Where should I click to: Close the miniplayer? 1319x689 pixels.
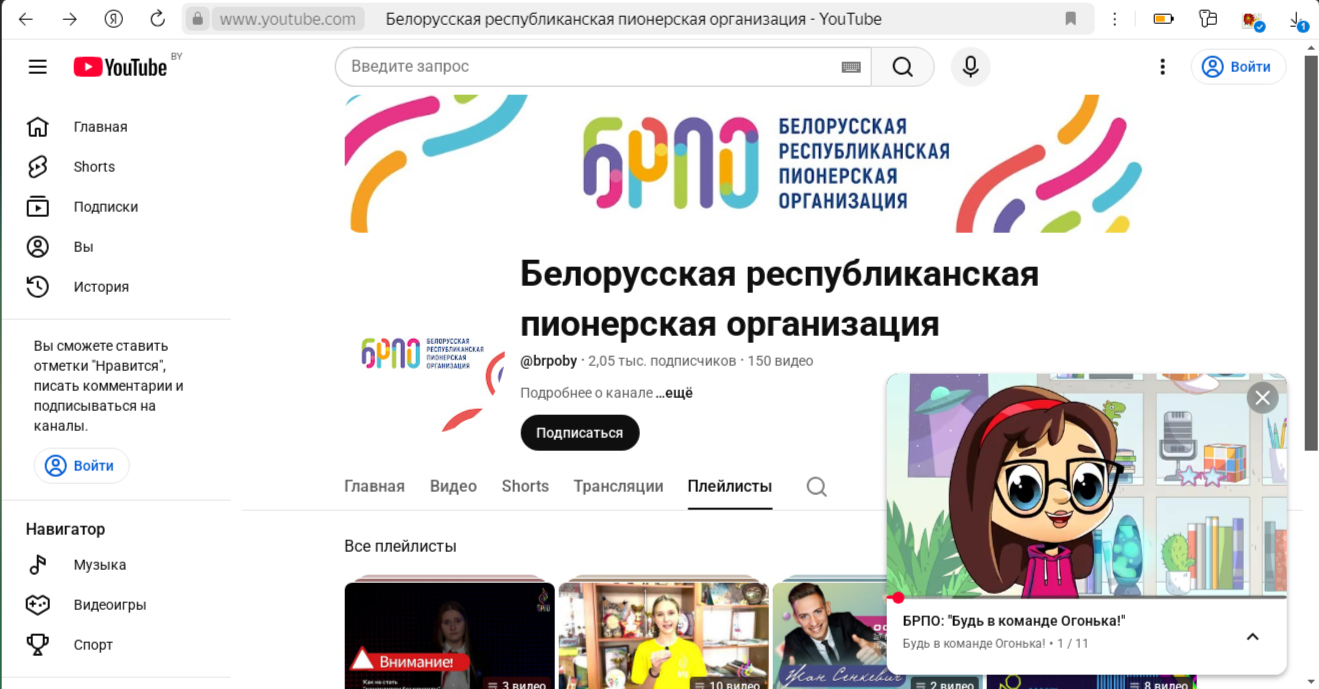tap(1262, 398)
